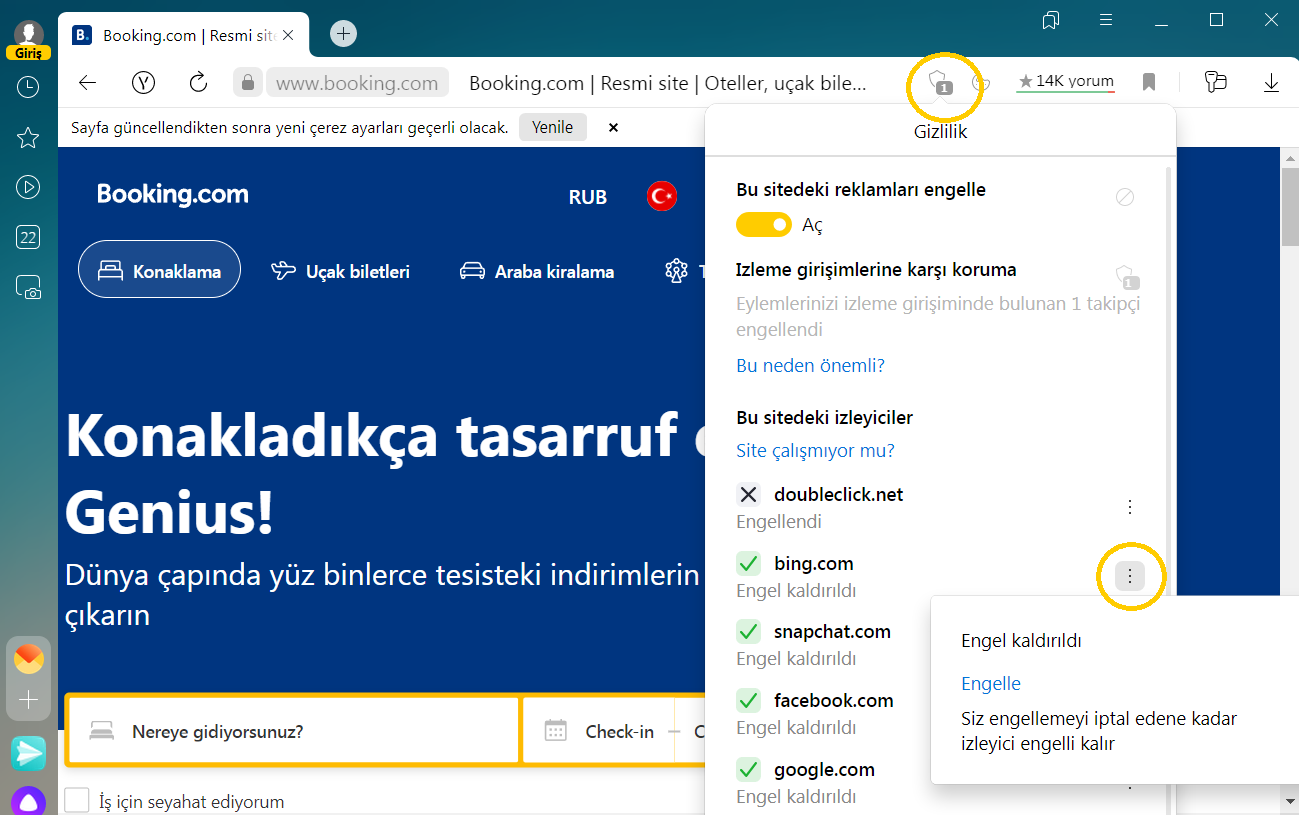Open the downloads arrow icon

pyautogui.click(x=1271, y=82)
